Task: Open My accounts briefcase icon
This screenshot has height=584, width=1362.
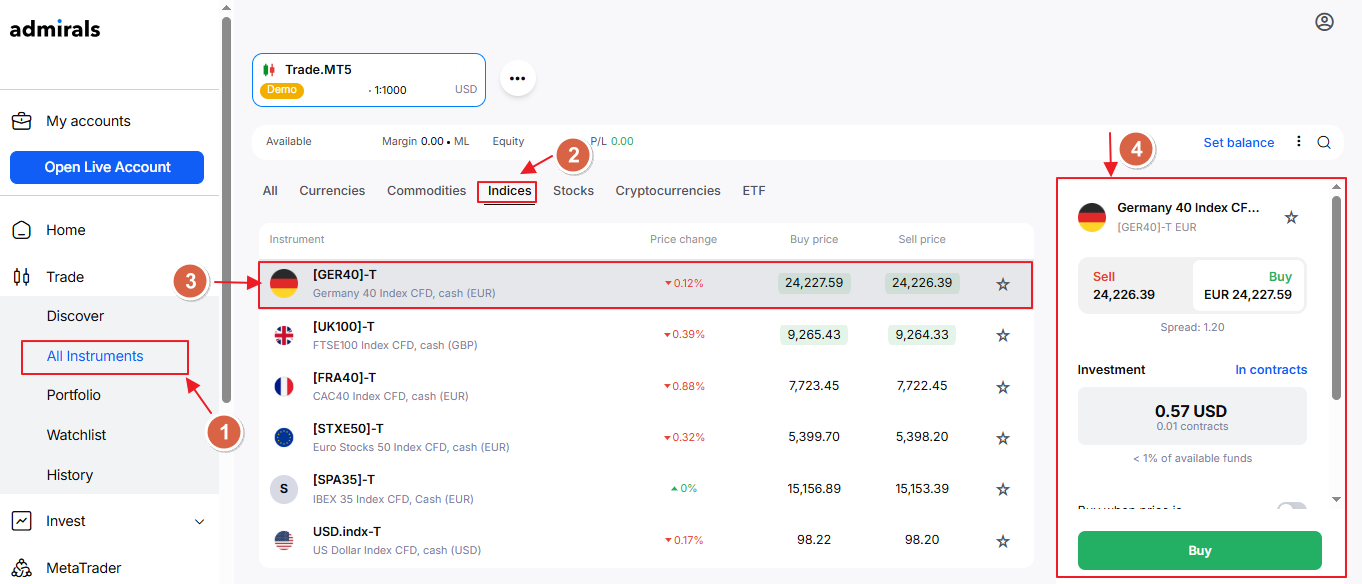Action: pos(21,121)
